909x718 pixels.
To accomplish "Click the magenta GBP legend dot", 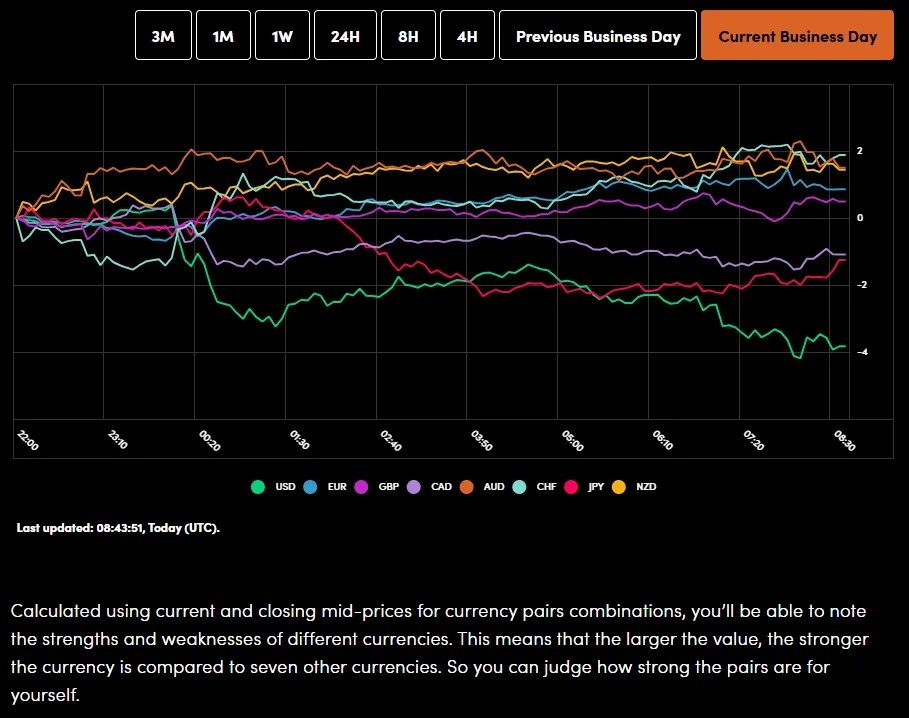I will (x=362, y=487).
